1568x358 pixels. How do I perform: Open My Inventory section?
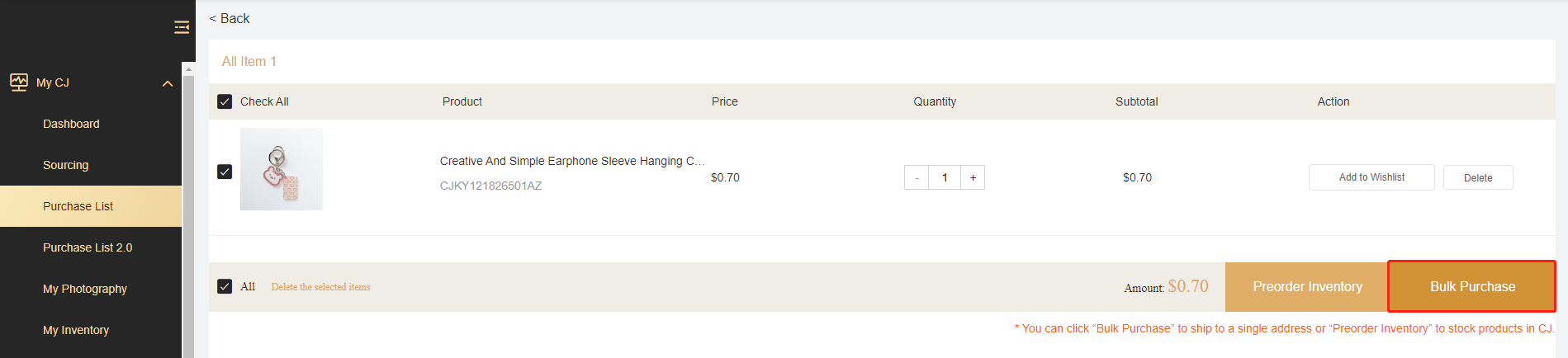click(76, 330)
